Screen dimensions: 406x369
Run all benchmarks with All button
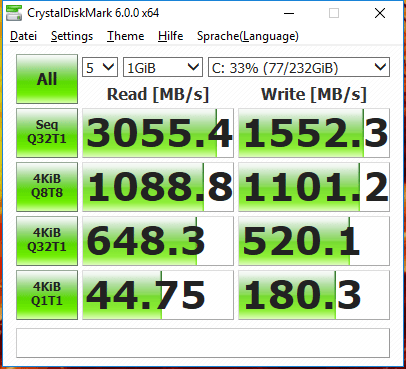(x=47, y=79)
